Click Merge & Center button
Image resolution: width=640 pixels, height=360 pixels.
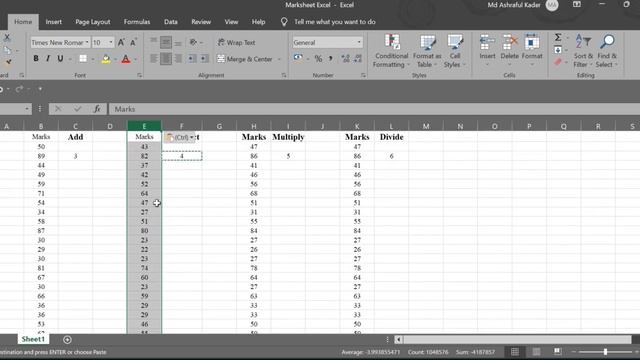[245, 59]
